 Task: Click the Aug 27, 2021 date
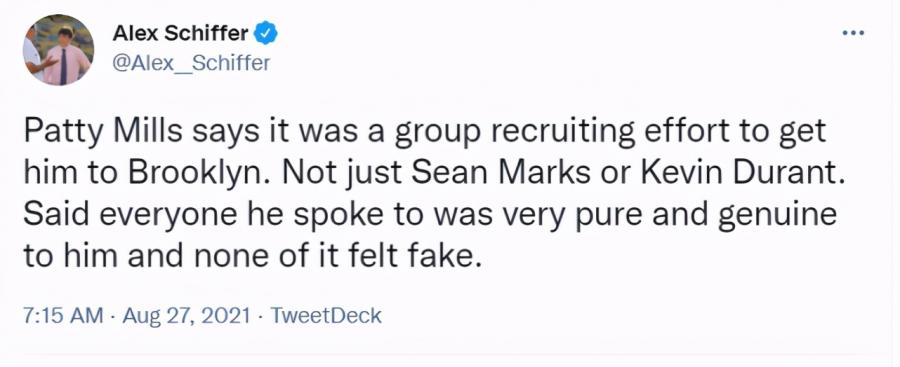(186, 315)
